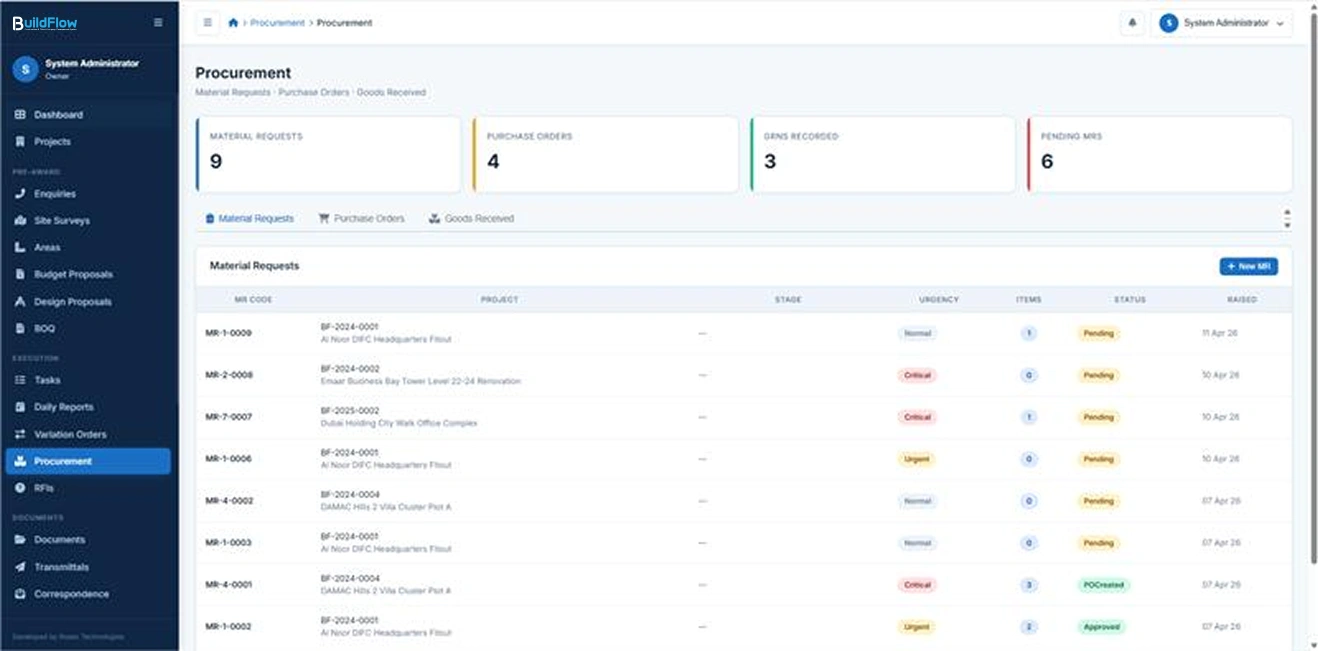Click the notification bell icon
Viewport: 1318px width, 651px height.
tap(1132, 23)
